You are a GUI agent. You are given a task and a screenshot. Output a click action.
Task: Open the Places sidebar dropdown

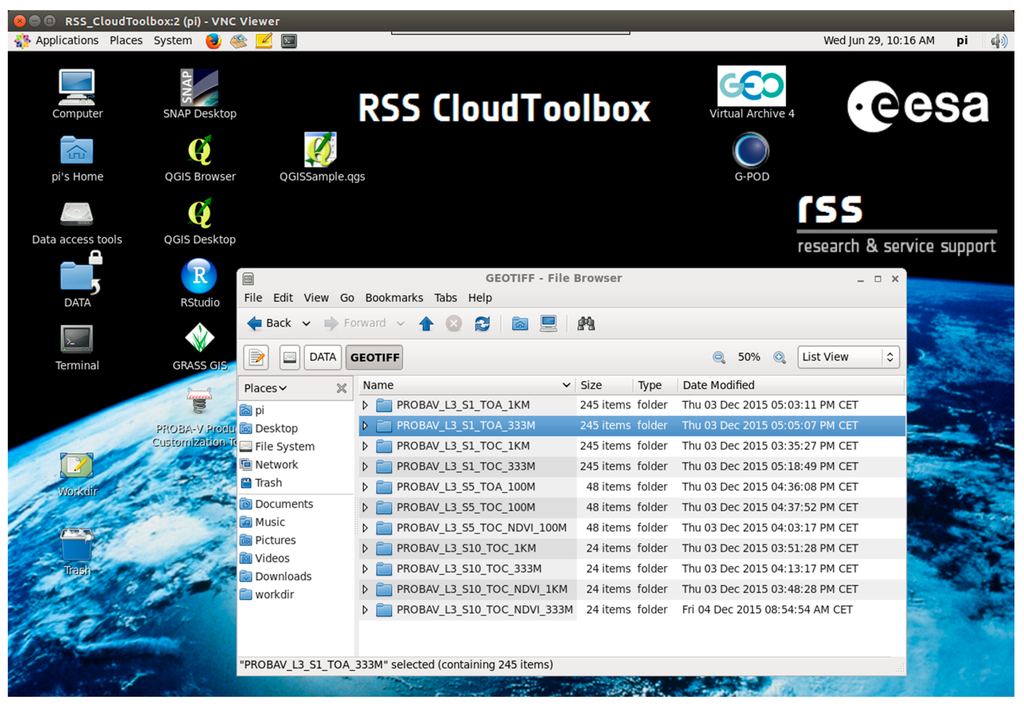[265, 388]
